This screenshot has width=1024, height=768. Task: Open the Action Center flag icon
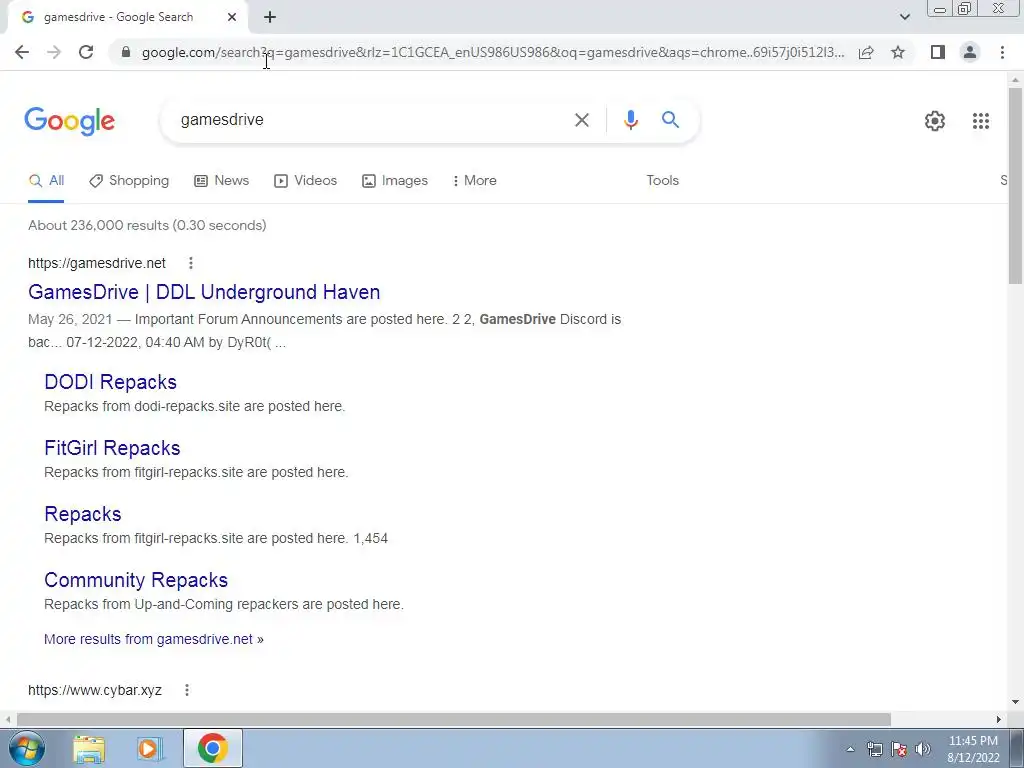click(x=899, y=749)
